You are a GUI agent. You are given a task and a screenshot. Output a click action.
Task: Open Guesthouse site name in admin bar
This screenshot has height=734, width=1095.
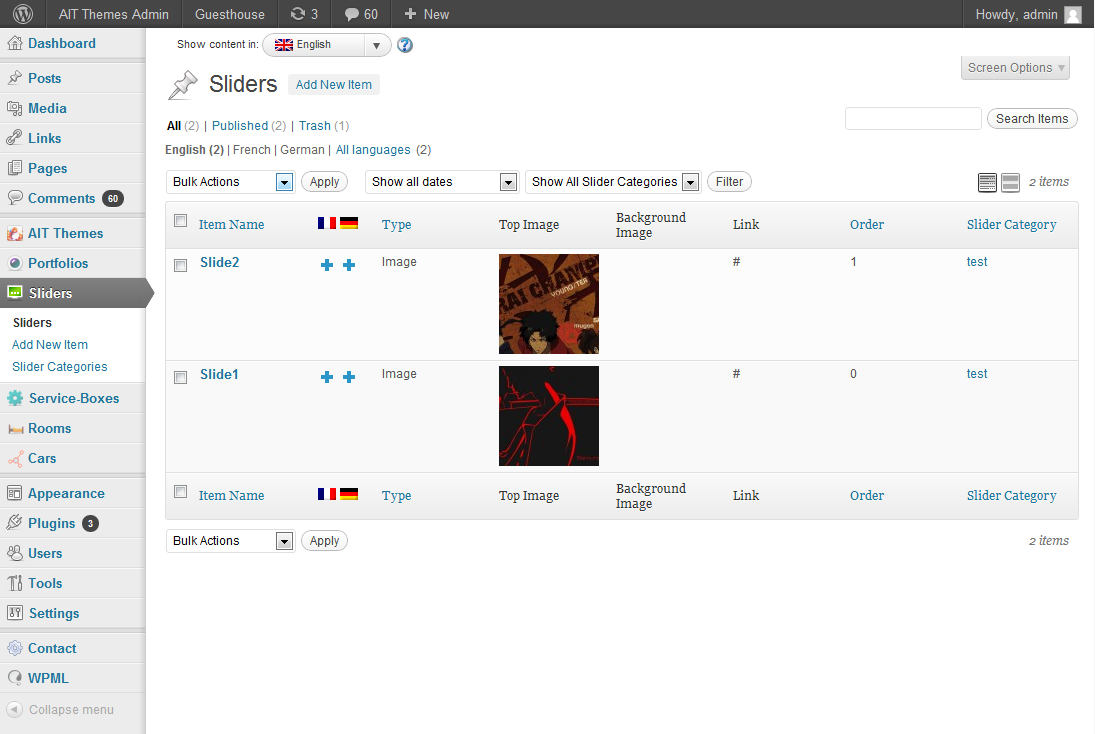[x=230, y=14]
